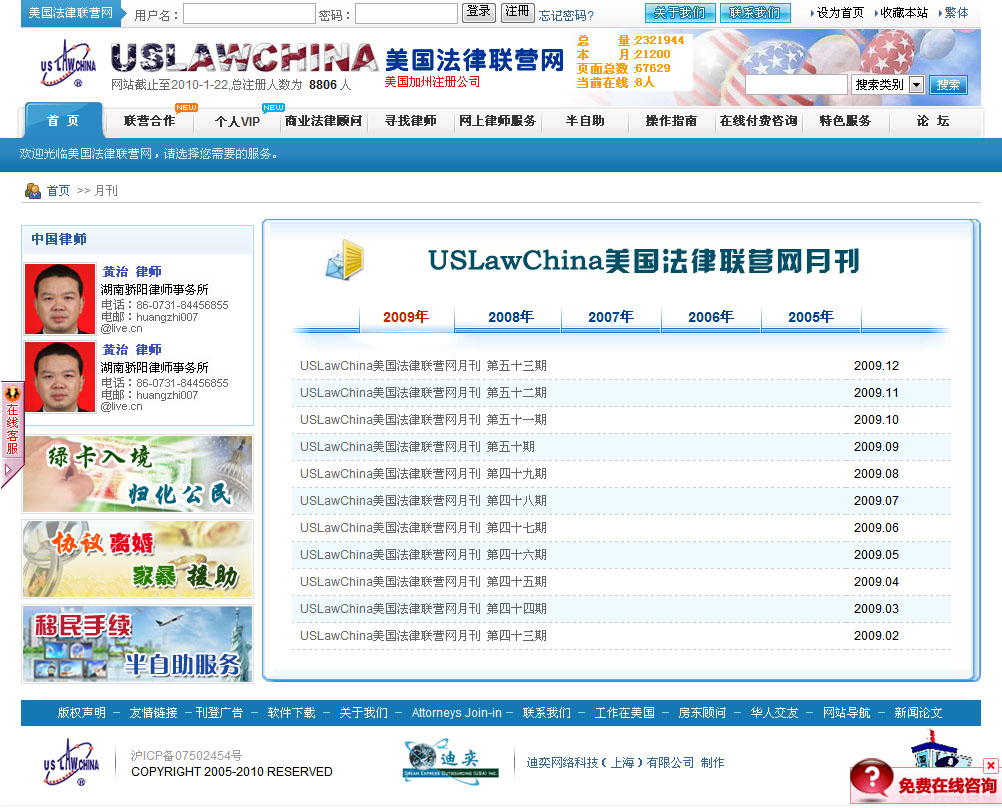Click 收藏本站 link
1002x808 pixels.
click(904, 13)
